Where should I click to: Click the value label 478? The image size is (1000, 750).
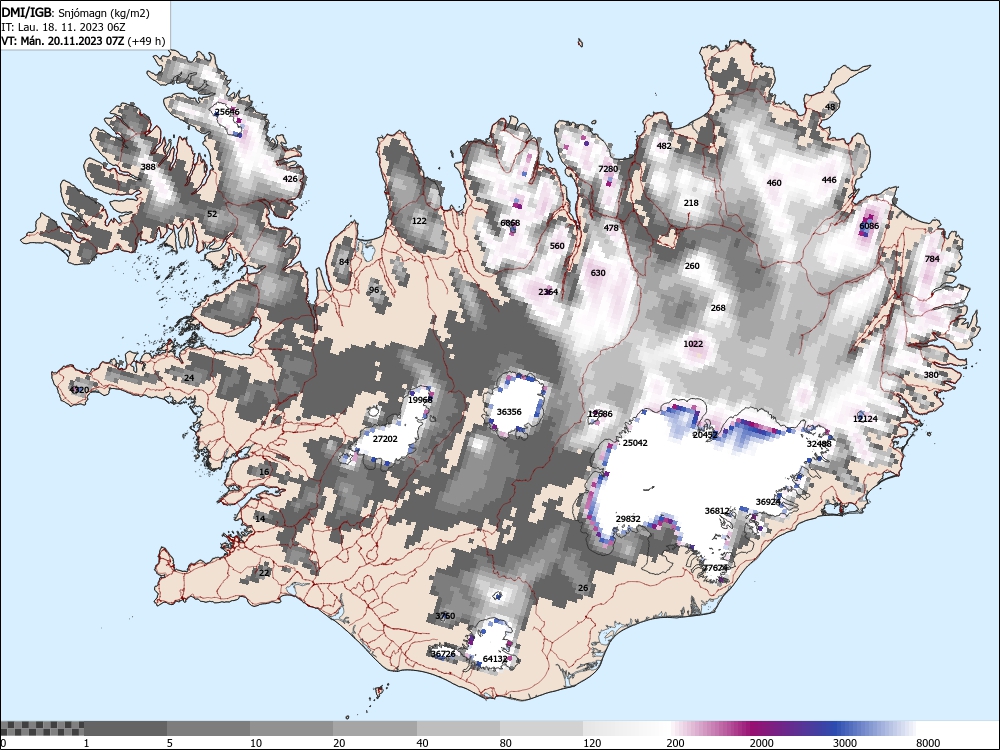coord(611,228)
